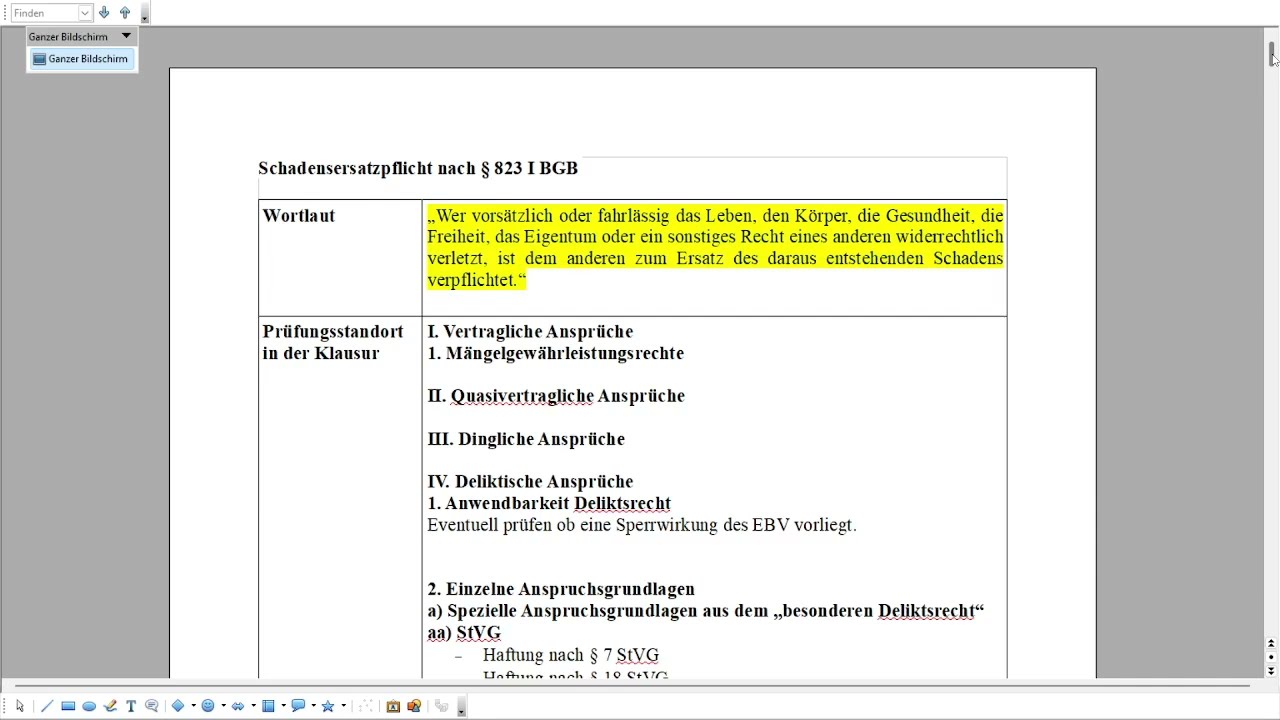Expand the stars shapes dropdown arrow
This screenshot has height=720, width=1280.
343,706
